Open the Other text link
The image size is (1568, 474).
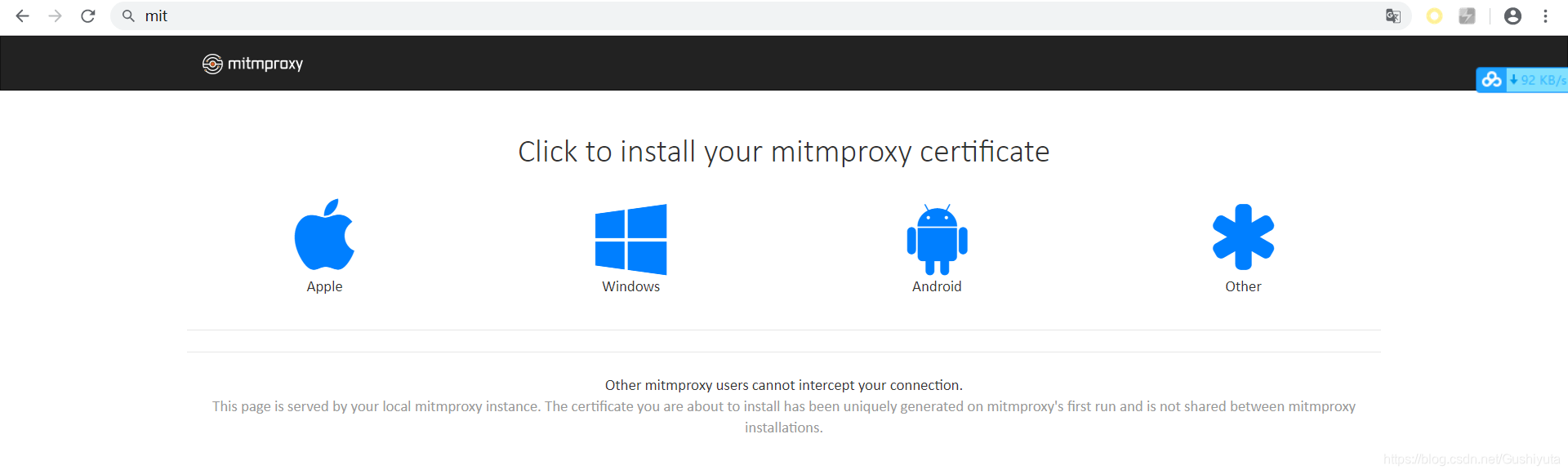click(1243, 286)
